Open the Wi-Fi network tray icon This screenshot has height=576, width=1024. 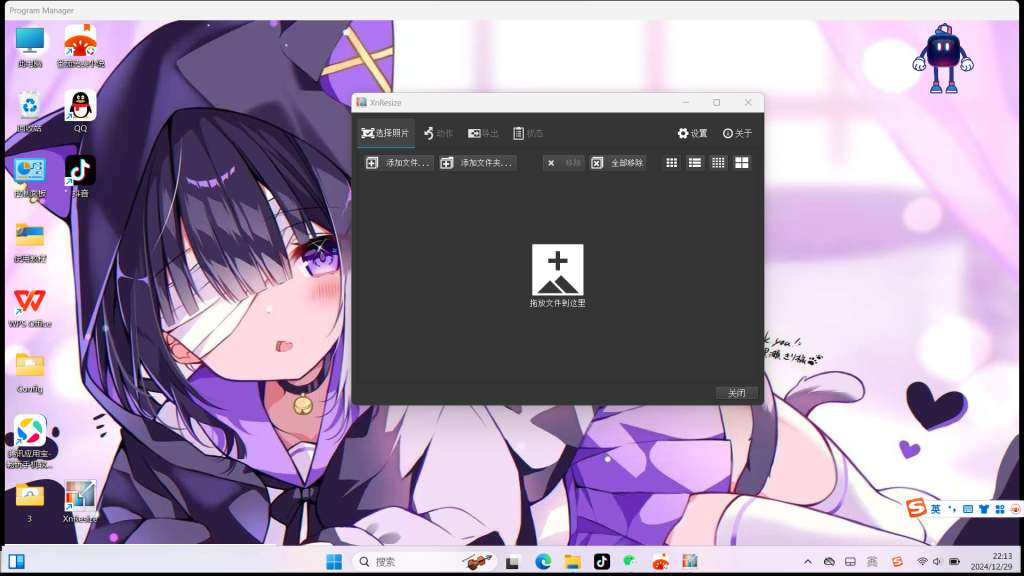pyautogui.click(x=921, y=562)
